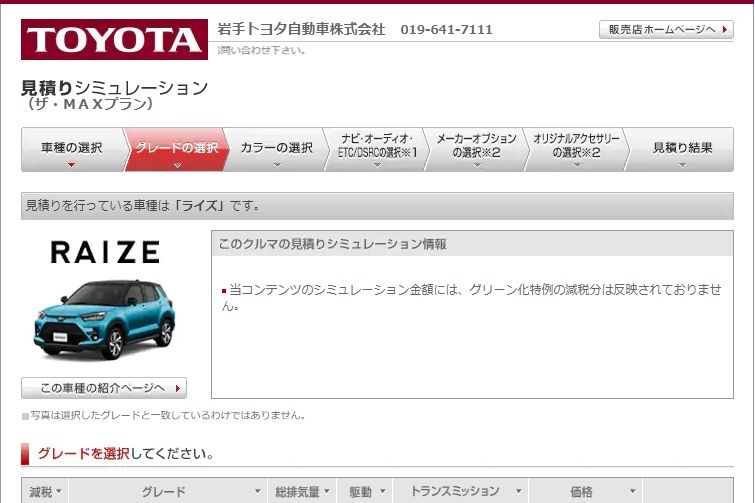This screenshot has width=755, height=503.
Task: Open the 価格 column dropdown
Action: pyautogui.click(x=633, y=491)
